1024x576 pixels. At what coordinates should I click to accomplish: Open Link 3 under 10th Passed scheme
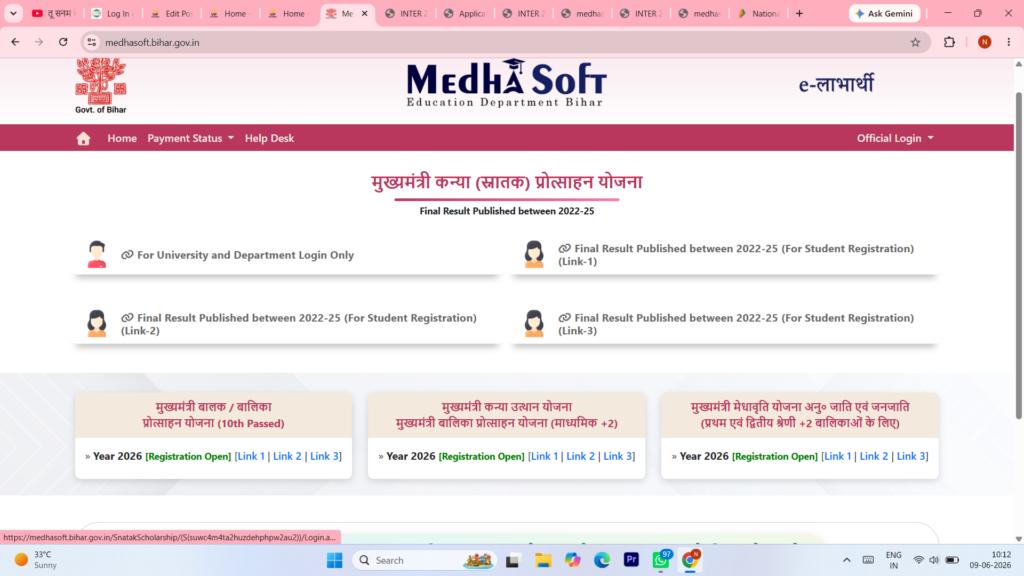coord(324,456)
